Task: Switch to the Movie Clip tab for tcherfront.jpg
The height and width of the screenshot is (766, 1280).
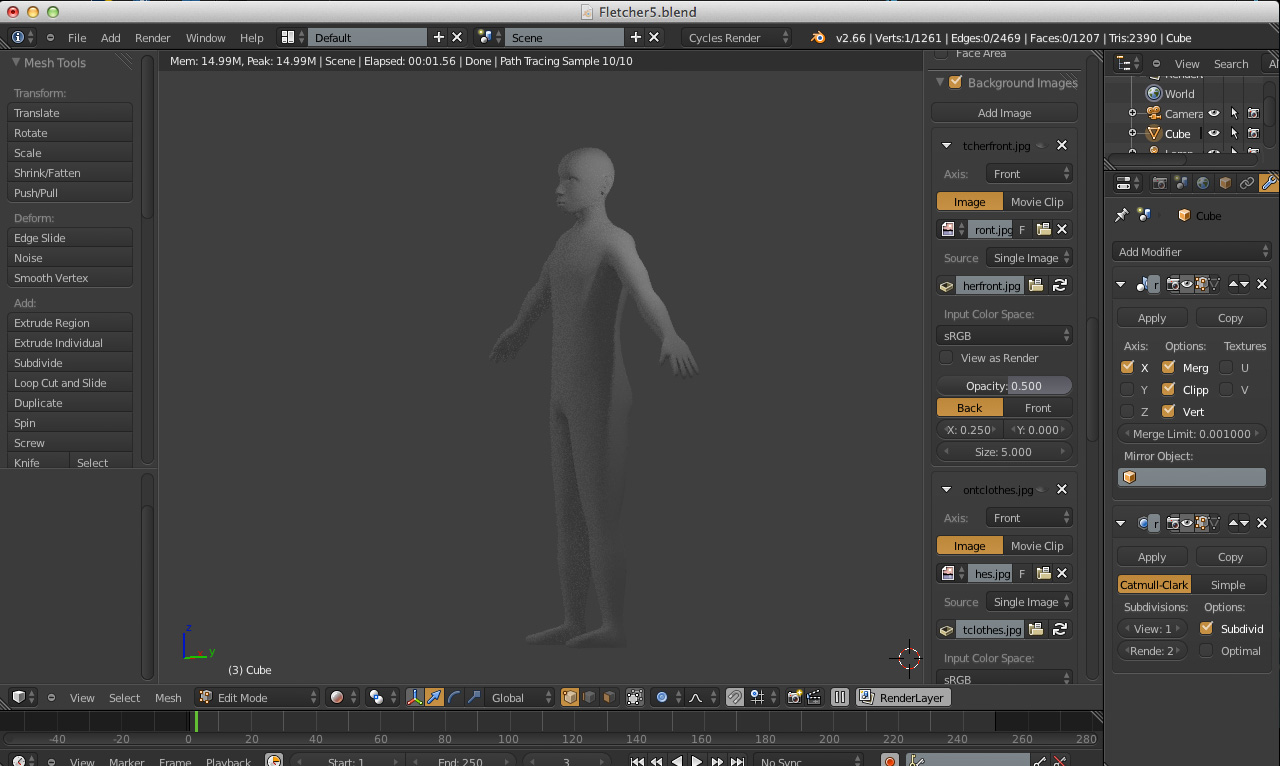Action: [x=1037, y=201]
